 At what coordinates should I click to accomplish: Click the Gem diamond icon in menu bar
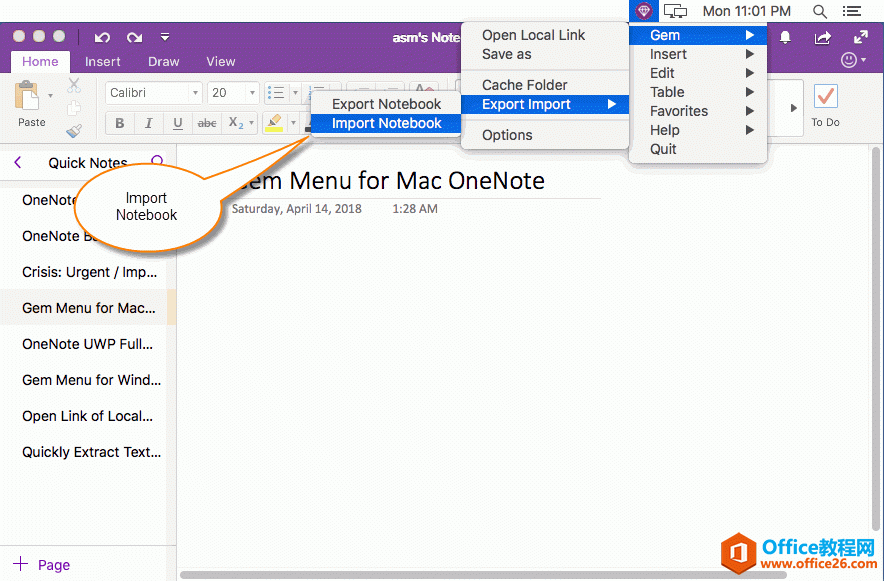click(644, 11)
